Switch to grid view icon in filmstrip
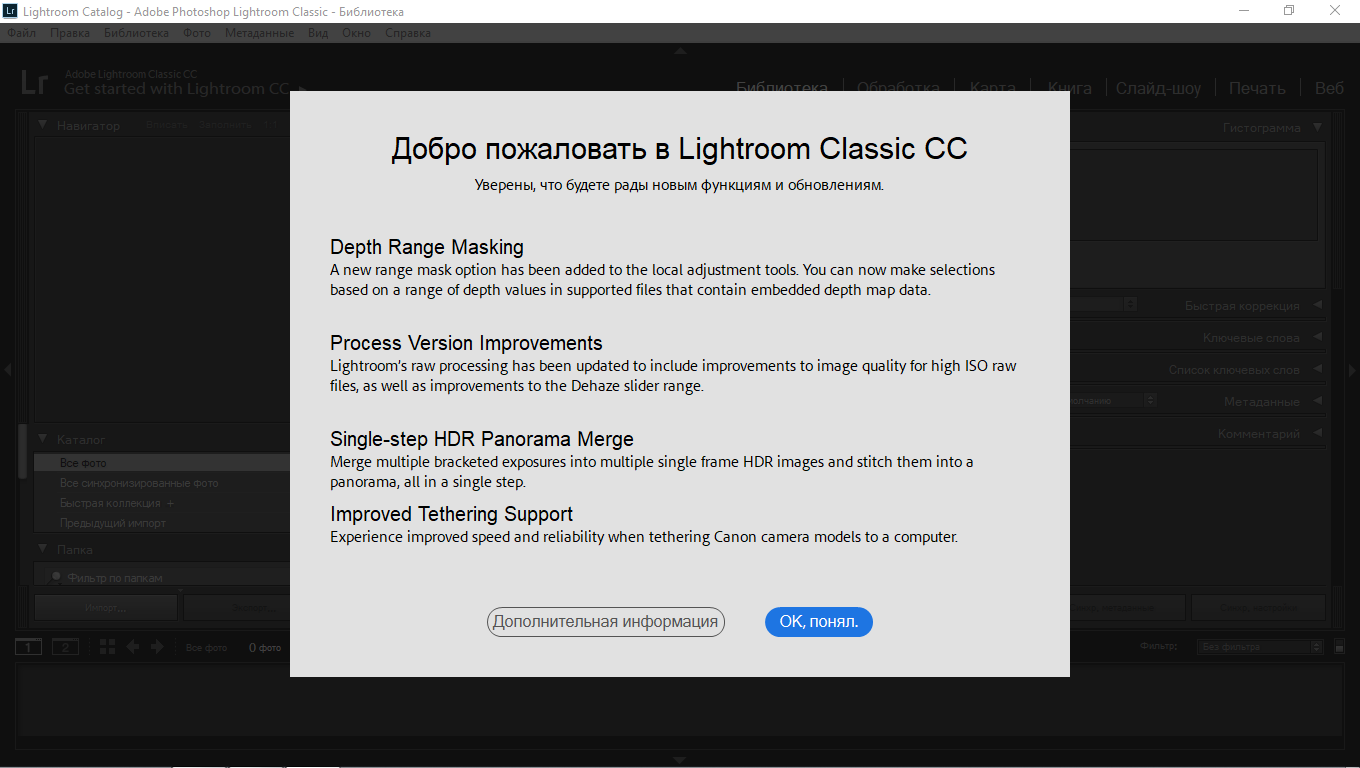Image resolution: width=1360 pixels, height=768 pixels. (x=107, y=647)
